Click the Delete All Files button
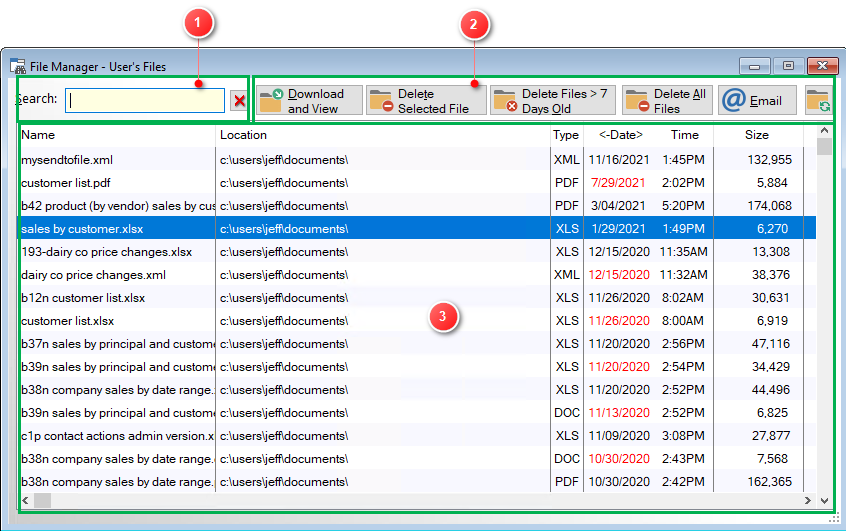Screen dimensions: 846x531 tap(667, 100)
